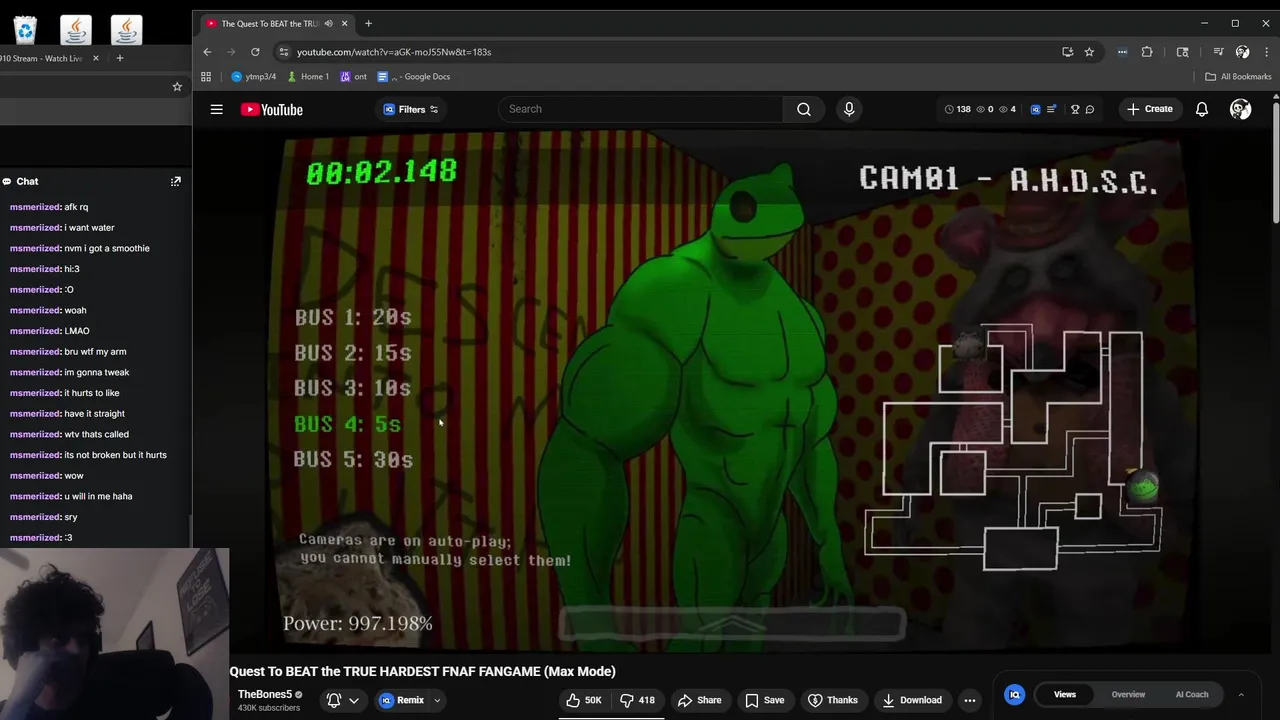Go back in the browser
The height and width of the screenshot is (720, 1280).
click(207, 52)
